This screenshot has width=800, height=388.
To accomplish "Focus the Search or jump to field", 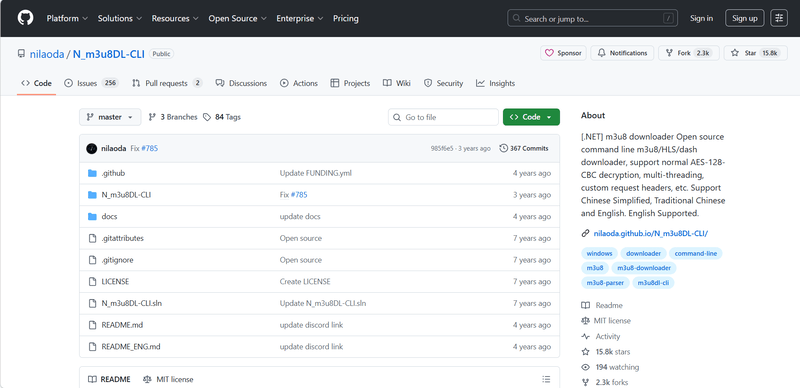I will [x=592, y=18].
